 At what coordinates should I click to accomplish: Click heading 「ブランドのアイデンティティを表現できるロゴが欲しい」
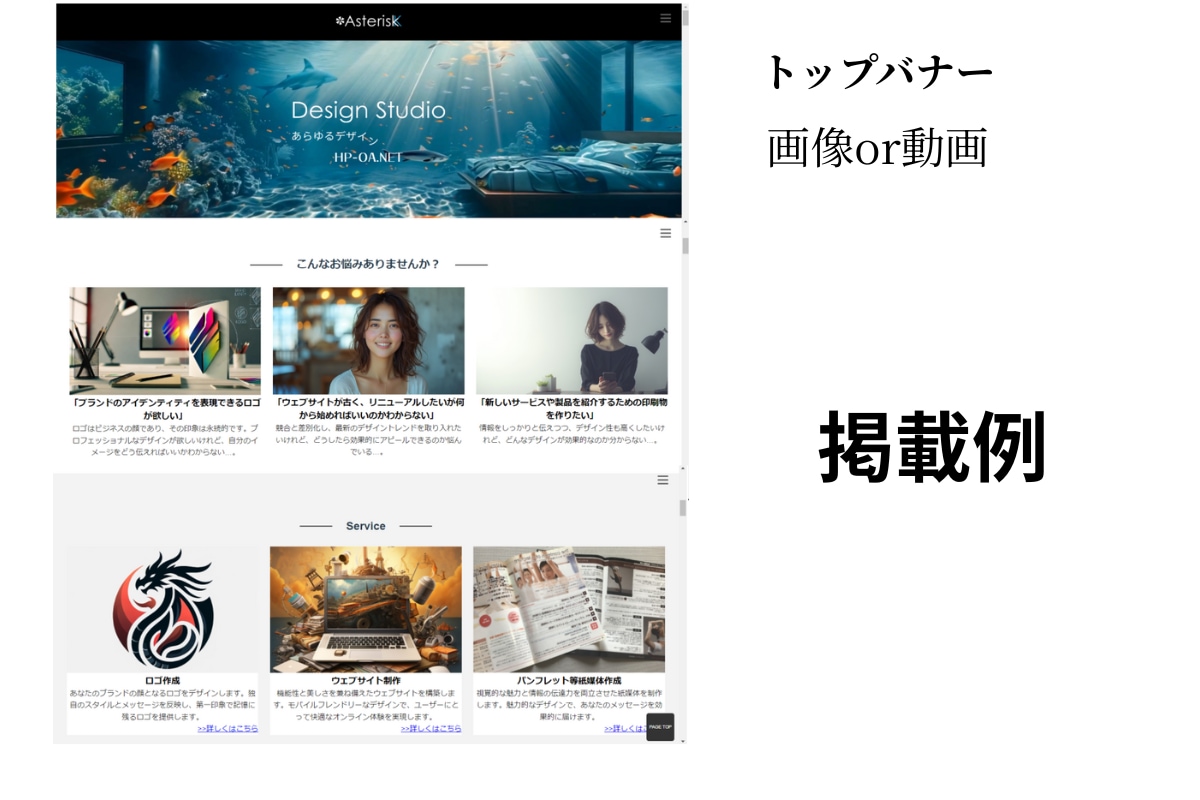click(x=165, y=408)
